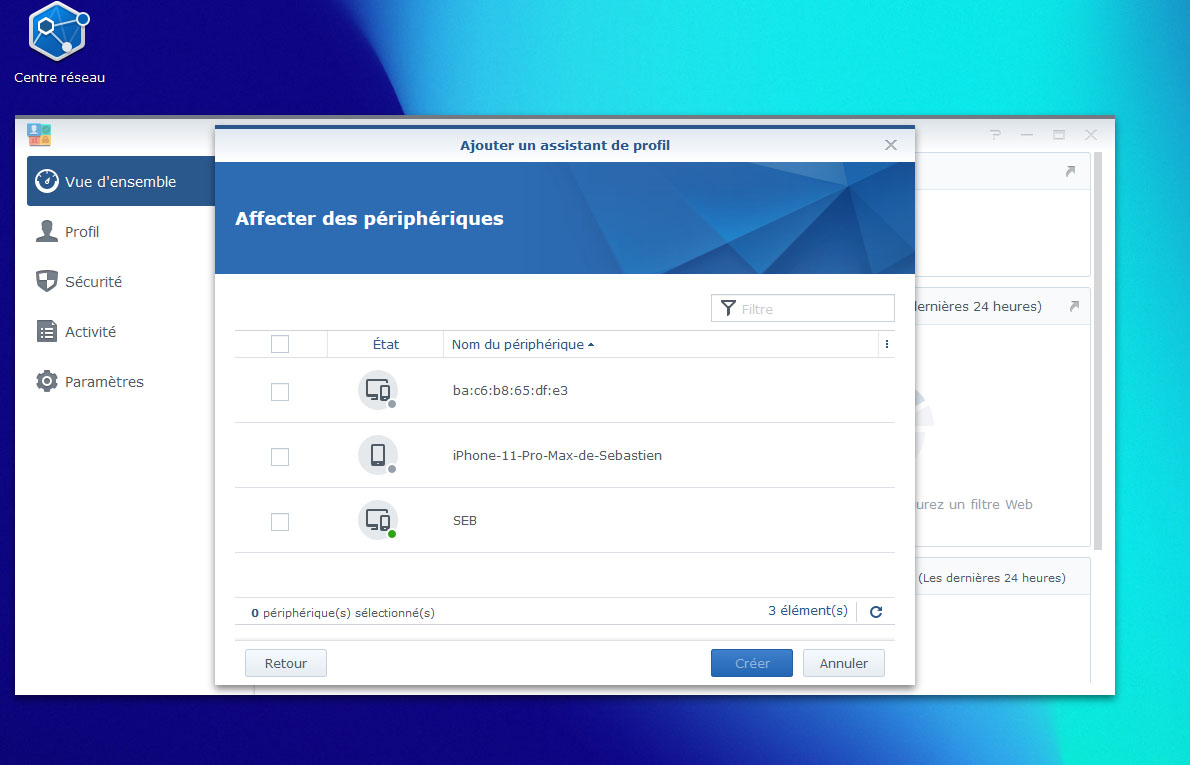Click the iPhone-11-Pro-Max device phone icon
Image resolution: width=1190 pixels, height=765 pixels.
click(x=378, y=455)
